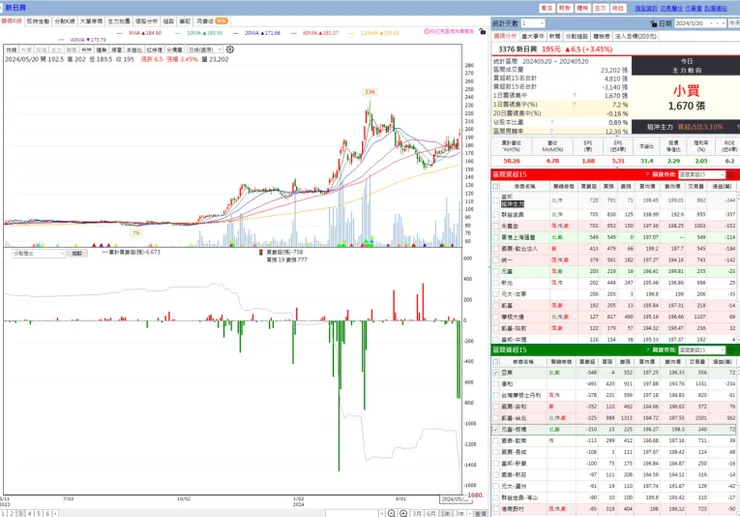
Task: Click the red and green 買賣超 legend icon
Action: pyautogui.click(x=261, y=253)
